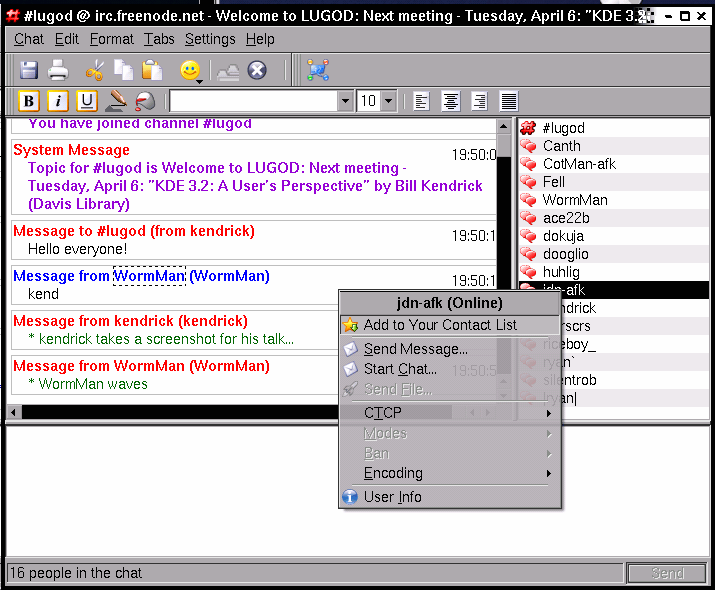Open the Settings menu
The height and width of the screenshot is (590, 715).
(210, 39)
